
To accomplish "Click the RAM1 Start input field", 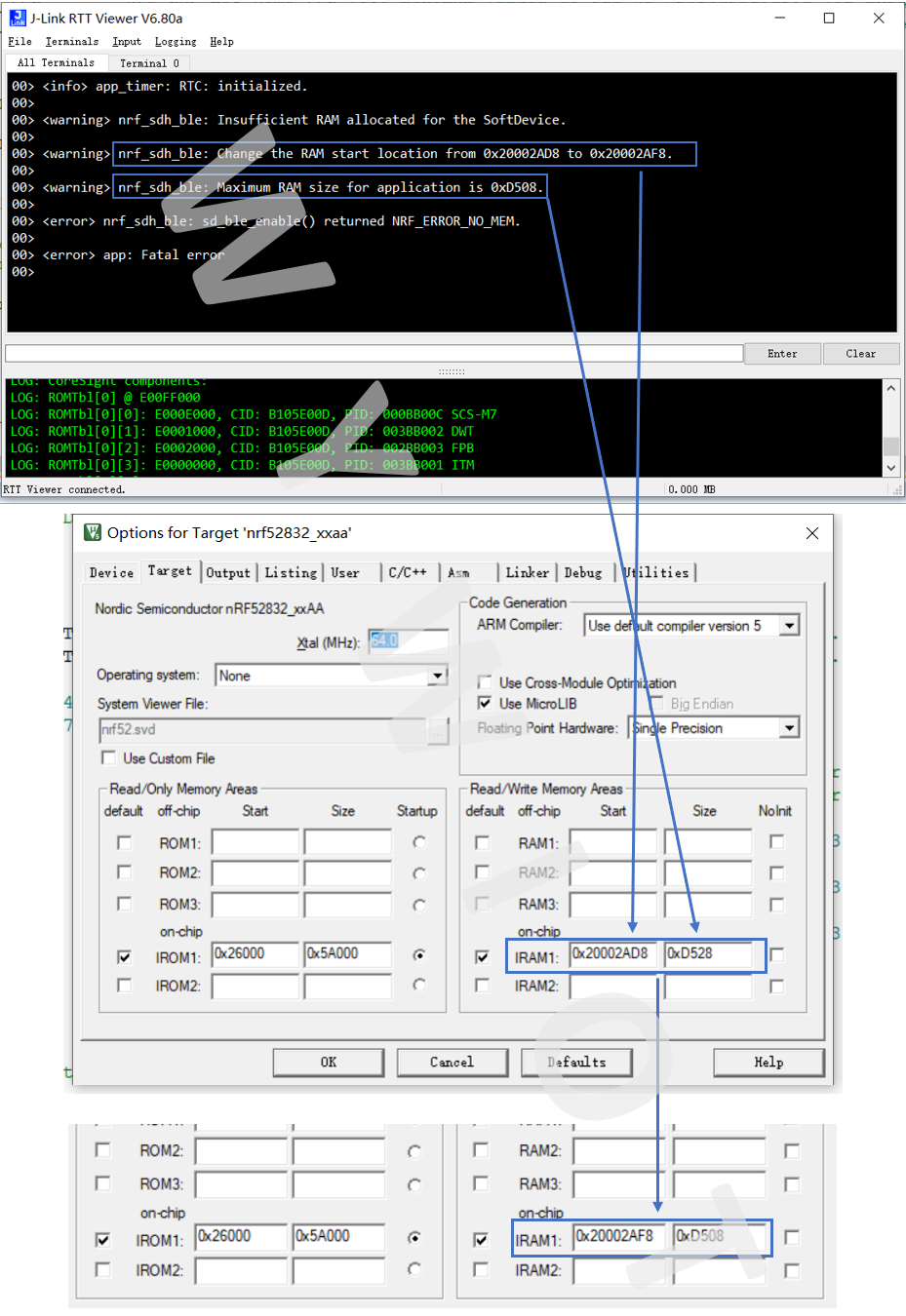I will pos(613,842).
